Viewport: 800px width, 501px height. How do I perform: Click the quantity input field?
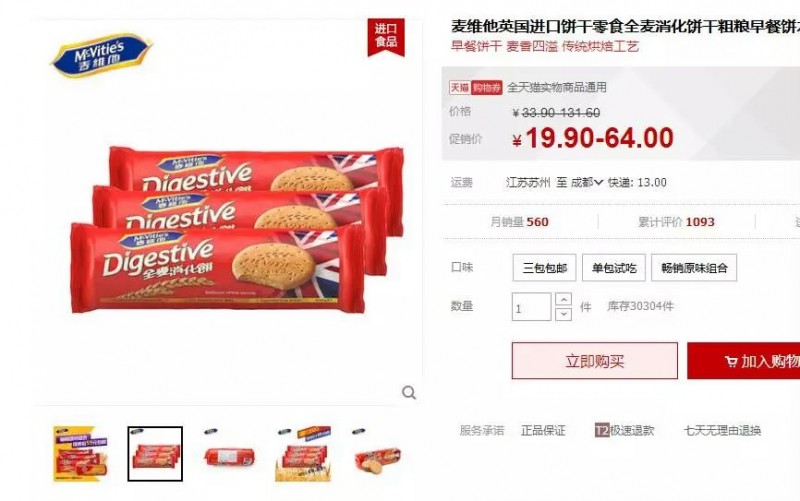pos(532,307)
